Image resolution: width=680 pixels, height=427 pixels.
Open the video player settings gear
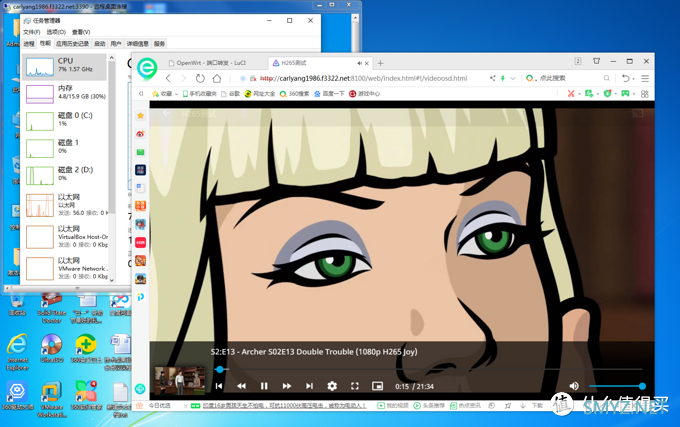332,386
